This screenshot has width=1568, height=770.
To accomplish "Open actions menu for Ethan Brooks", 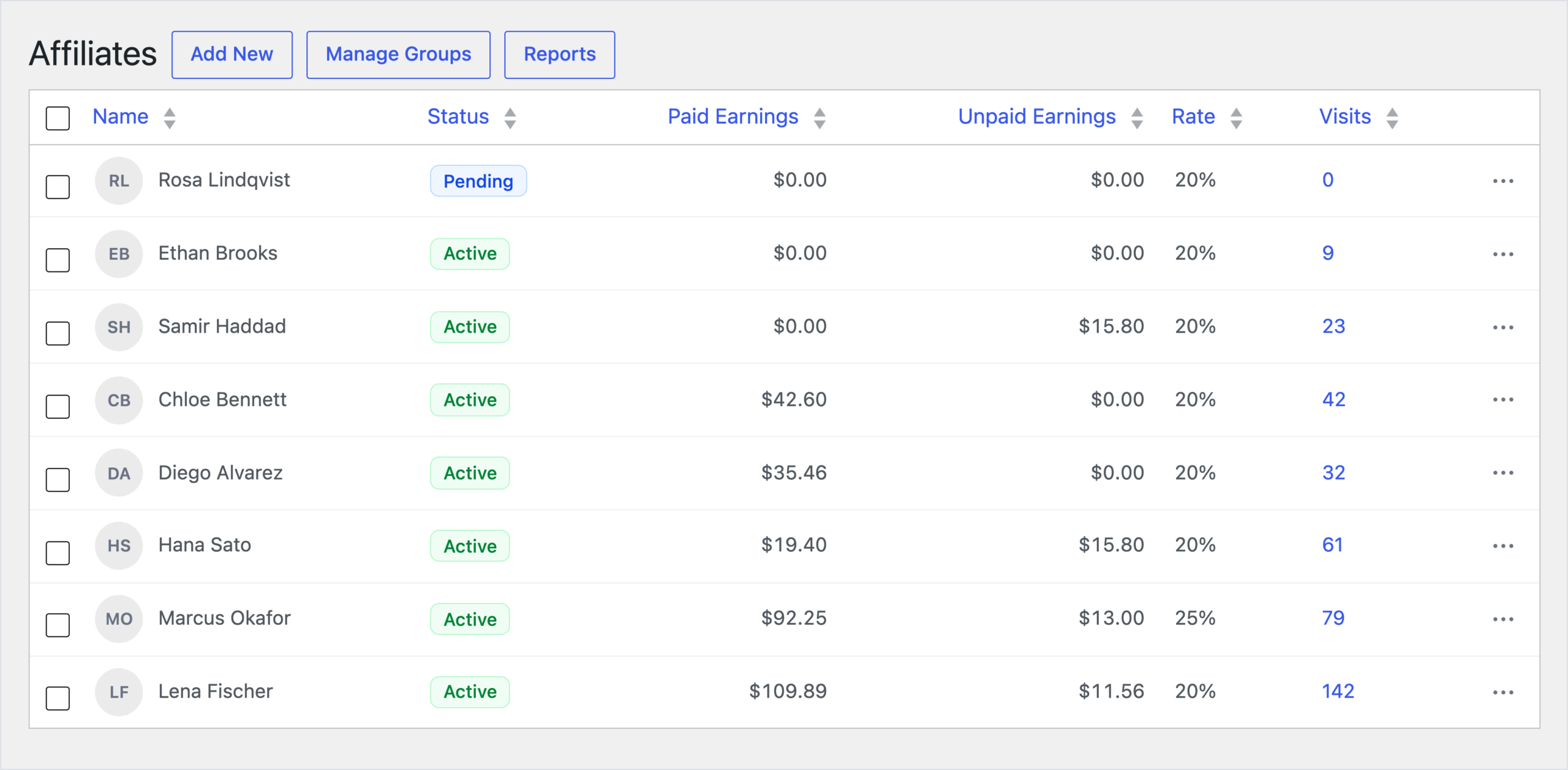I will (1503, 254).
